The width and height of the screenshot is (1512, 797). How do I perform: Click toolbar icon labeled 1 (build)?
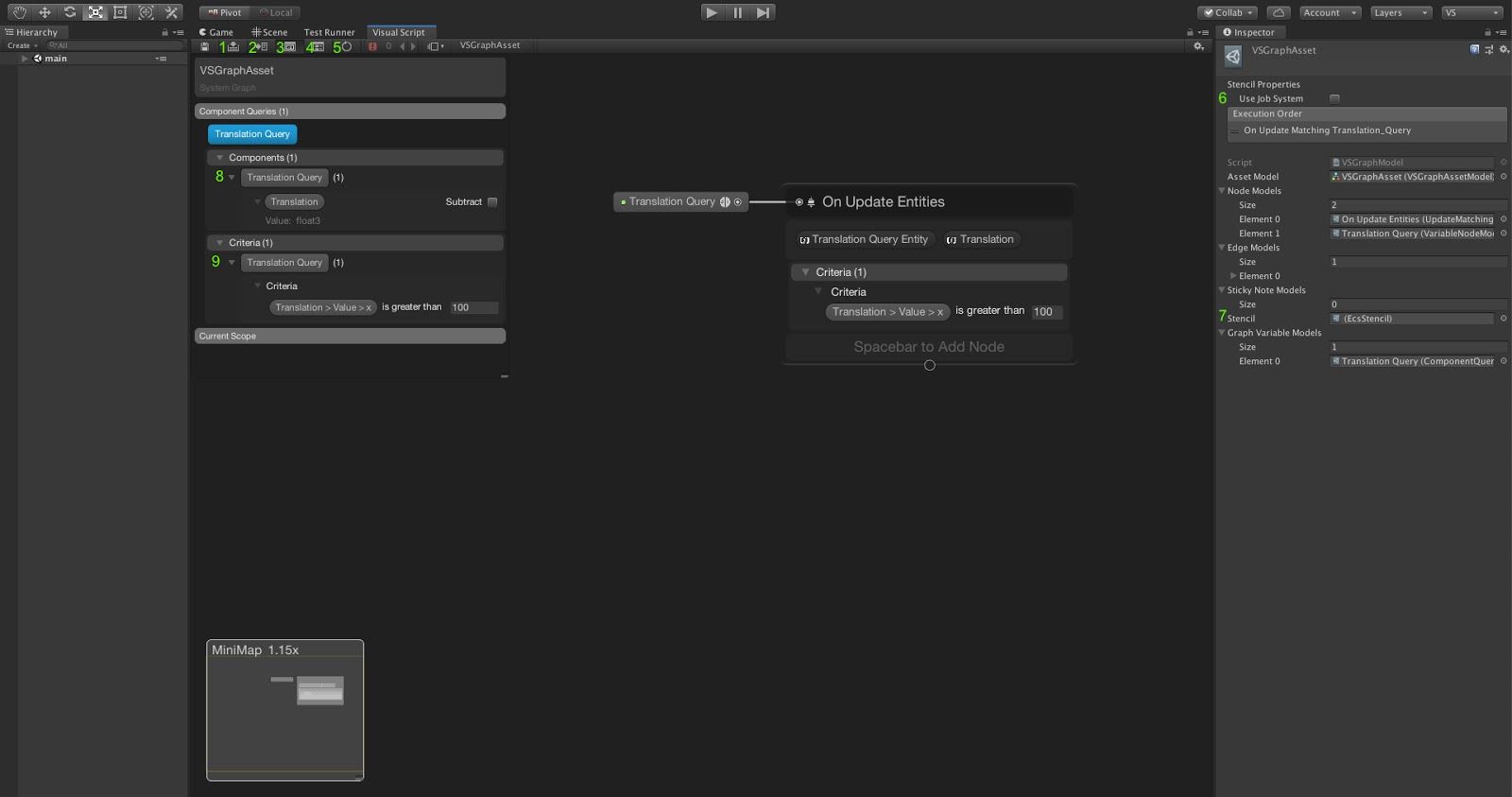pyautogui.click(x=233, y=45)
